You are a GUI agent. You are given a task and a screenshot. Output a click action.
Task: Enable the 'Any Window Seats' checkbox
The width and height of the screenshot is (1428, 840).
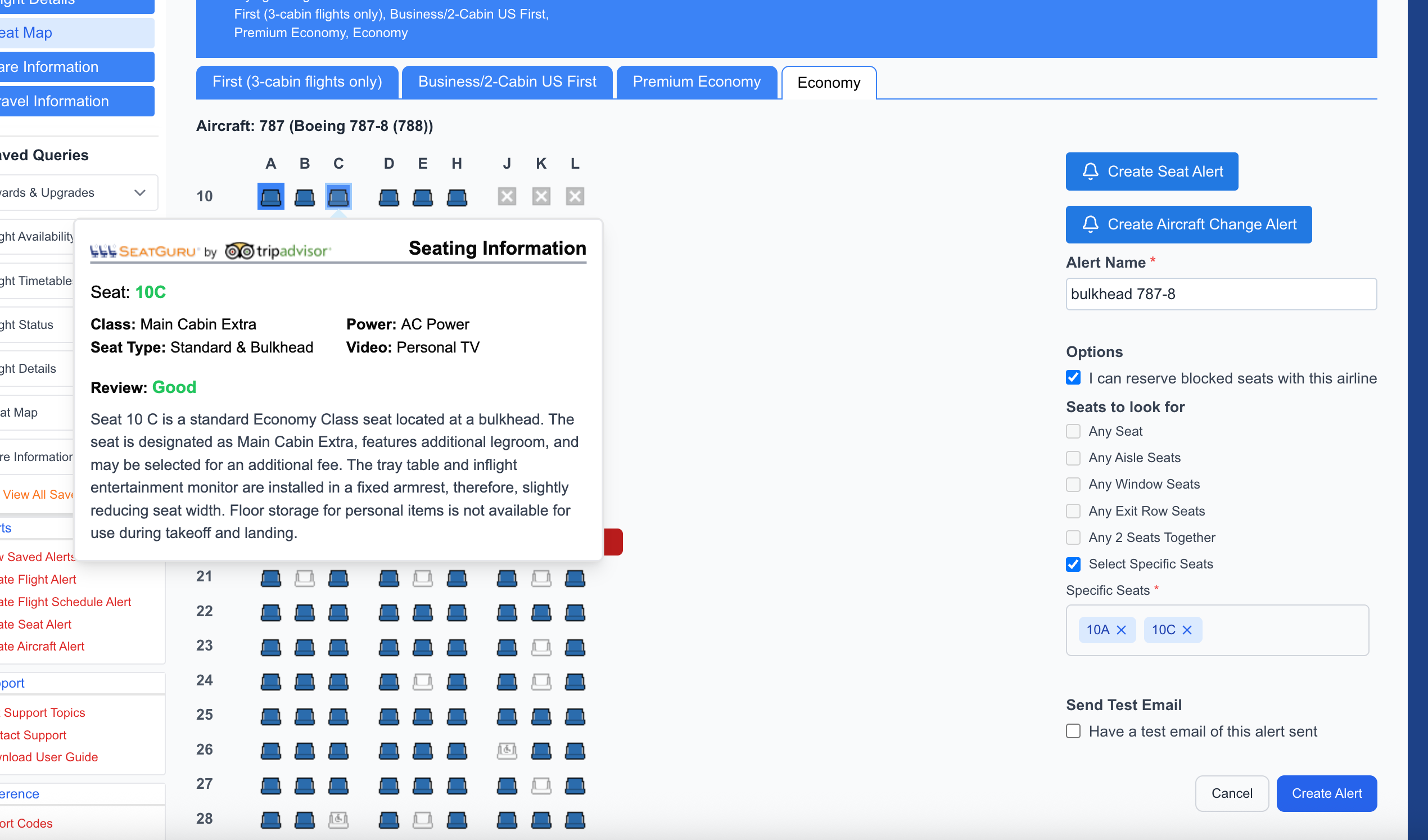click(x=1073, y=485)
